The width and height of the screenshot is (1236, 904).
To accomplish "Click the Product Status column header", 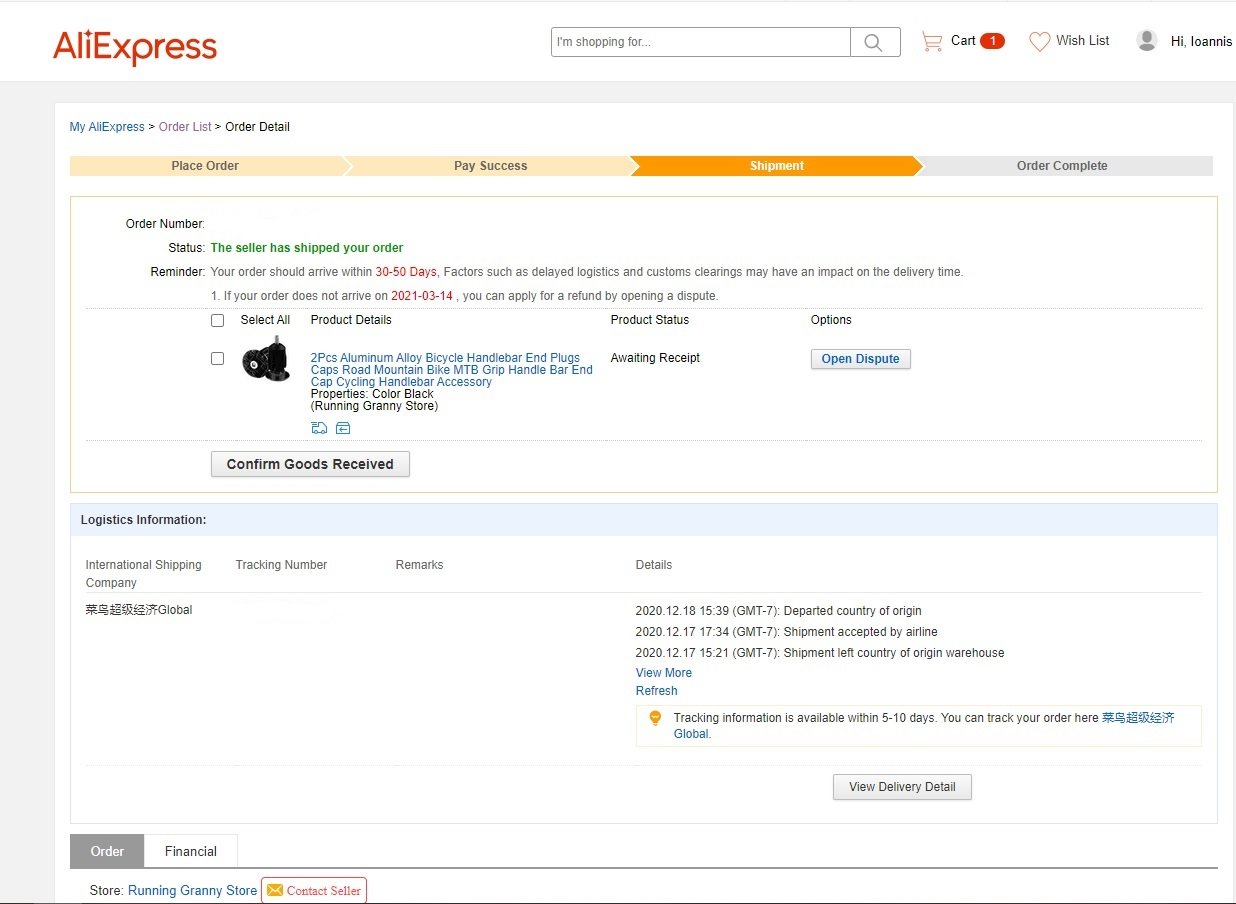I will coord(650,320).
